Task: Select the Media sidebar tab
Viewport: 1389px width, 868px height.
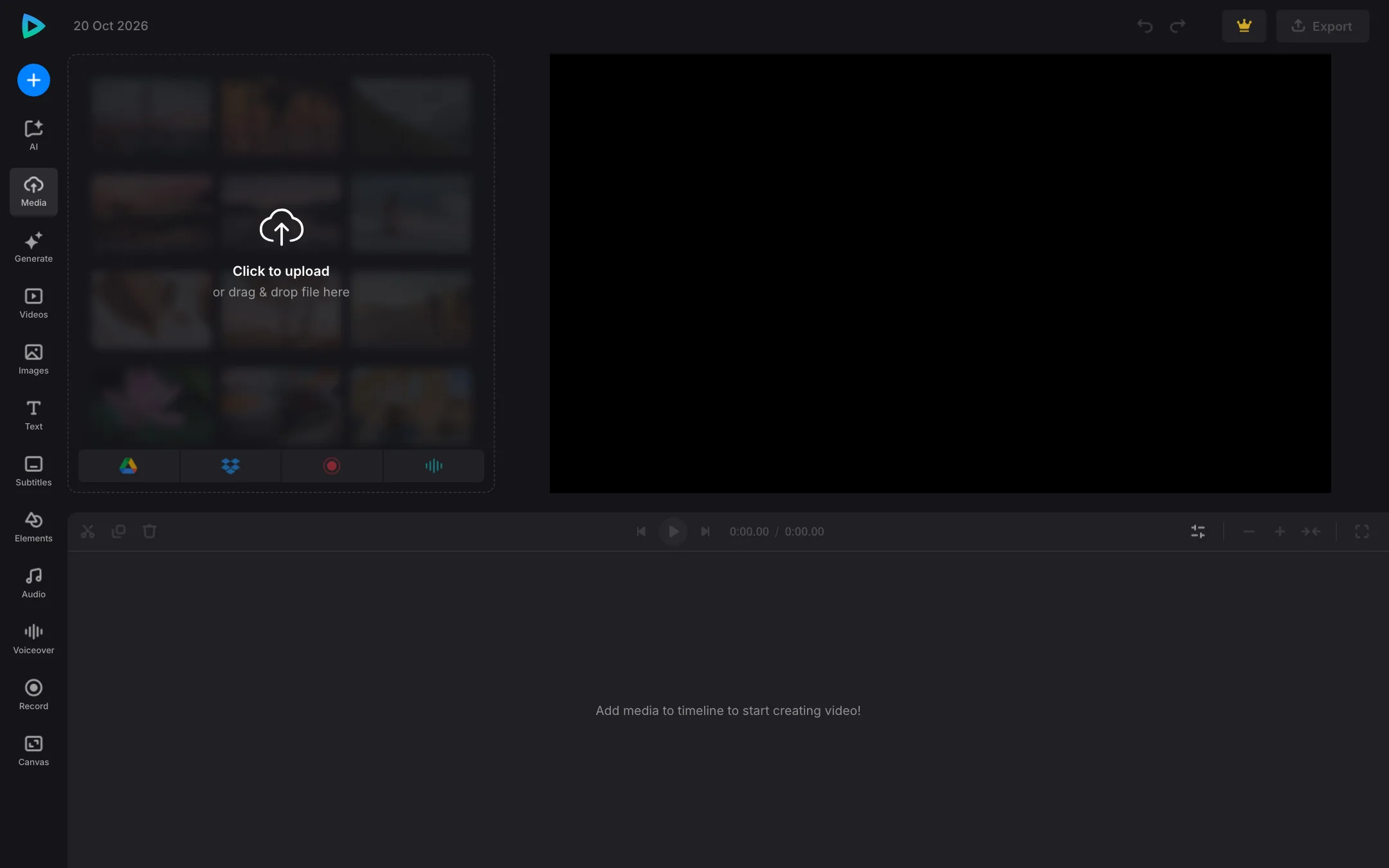Action: (x=33, y=192)
